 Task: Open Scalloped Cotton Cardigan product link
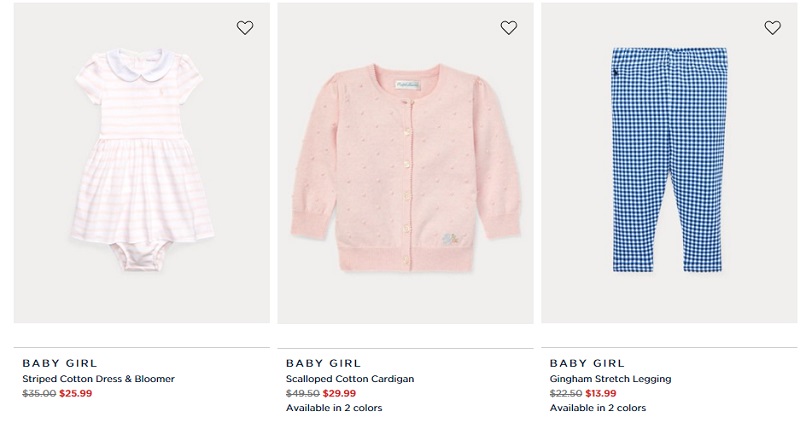tap(350, 379)
